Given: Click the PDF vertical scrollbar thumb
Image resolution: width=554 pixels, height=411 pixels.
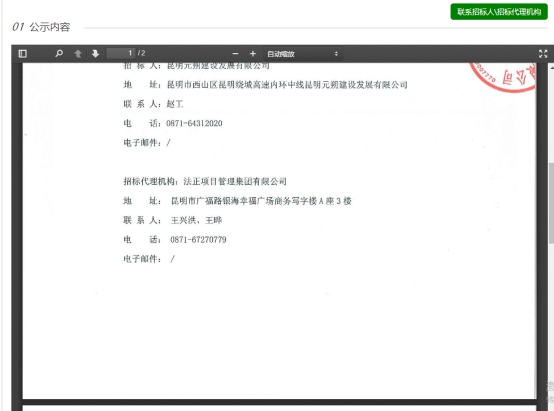Looking at the screenshot, I should pyautogui.click(x=551, y=203).
